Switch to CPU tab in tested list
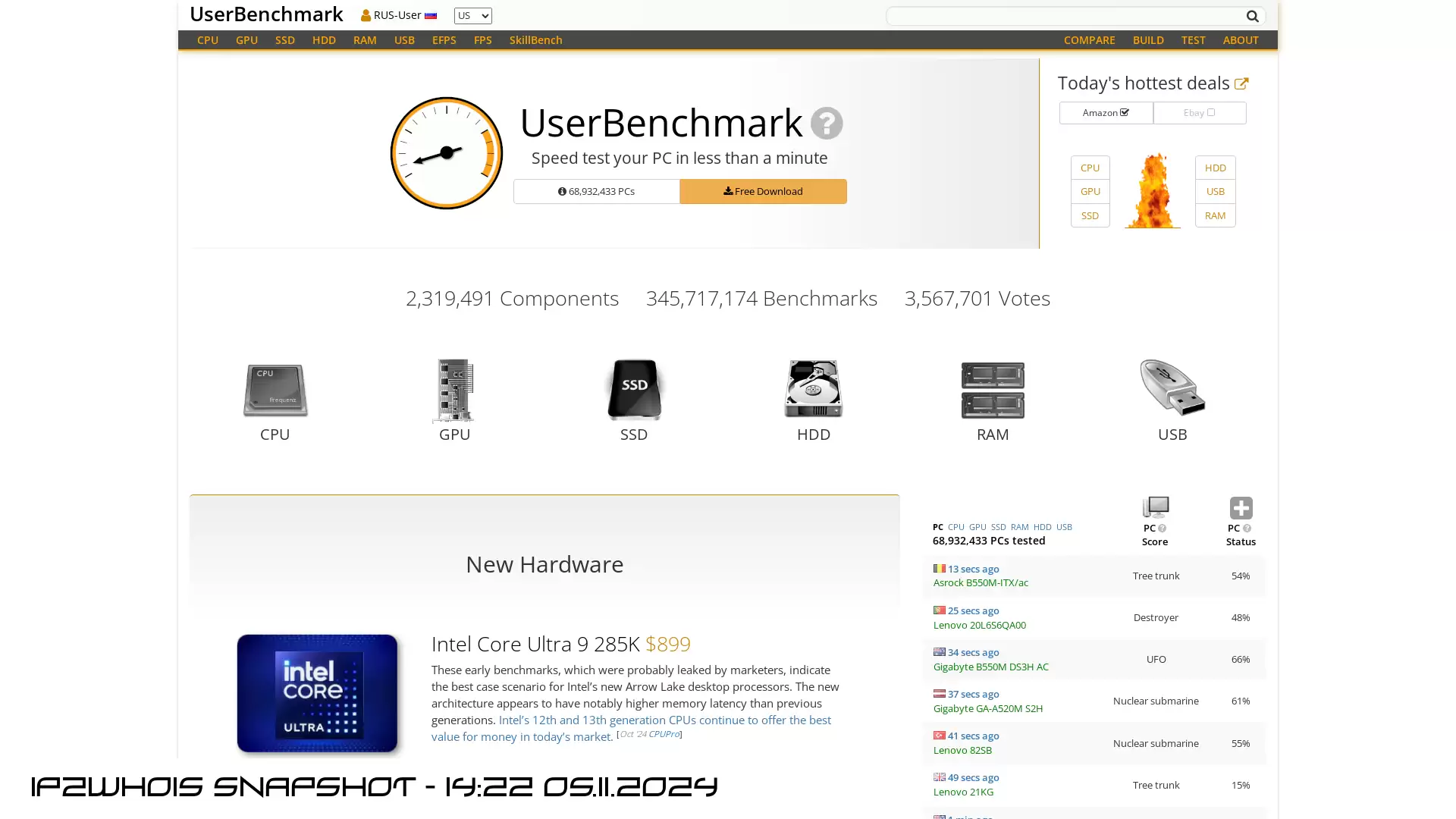Screen dimensions: 1456x819 coord(955,527)
